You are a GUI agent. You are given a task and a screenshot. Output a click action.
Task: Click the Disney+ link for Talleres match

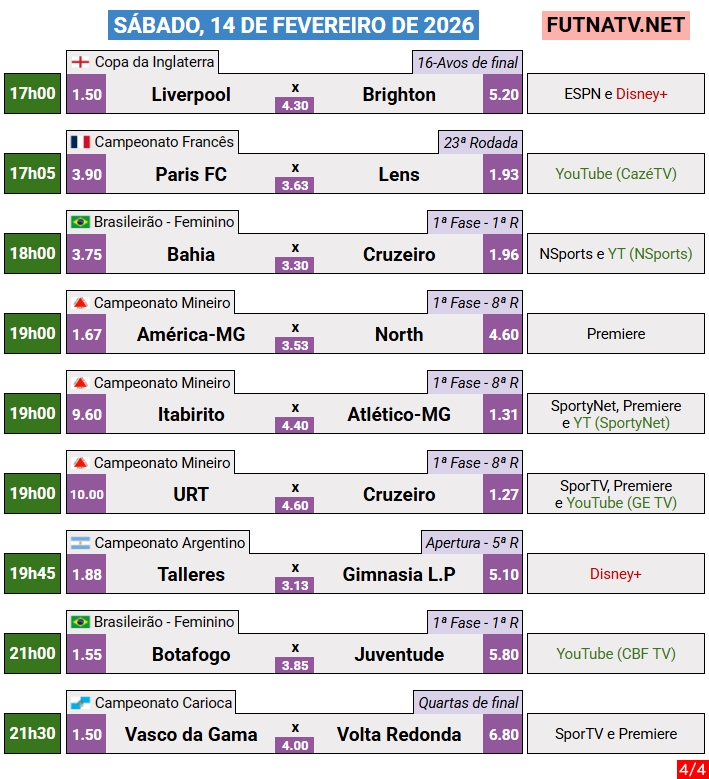pos(616,574)
